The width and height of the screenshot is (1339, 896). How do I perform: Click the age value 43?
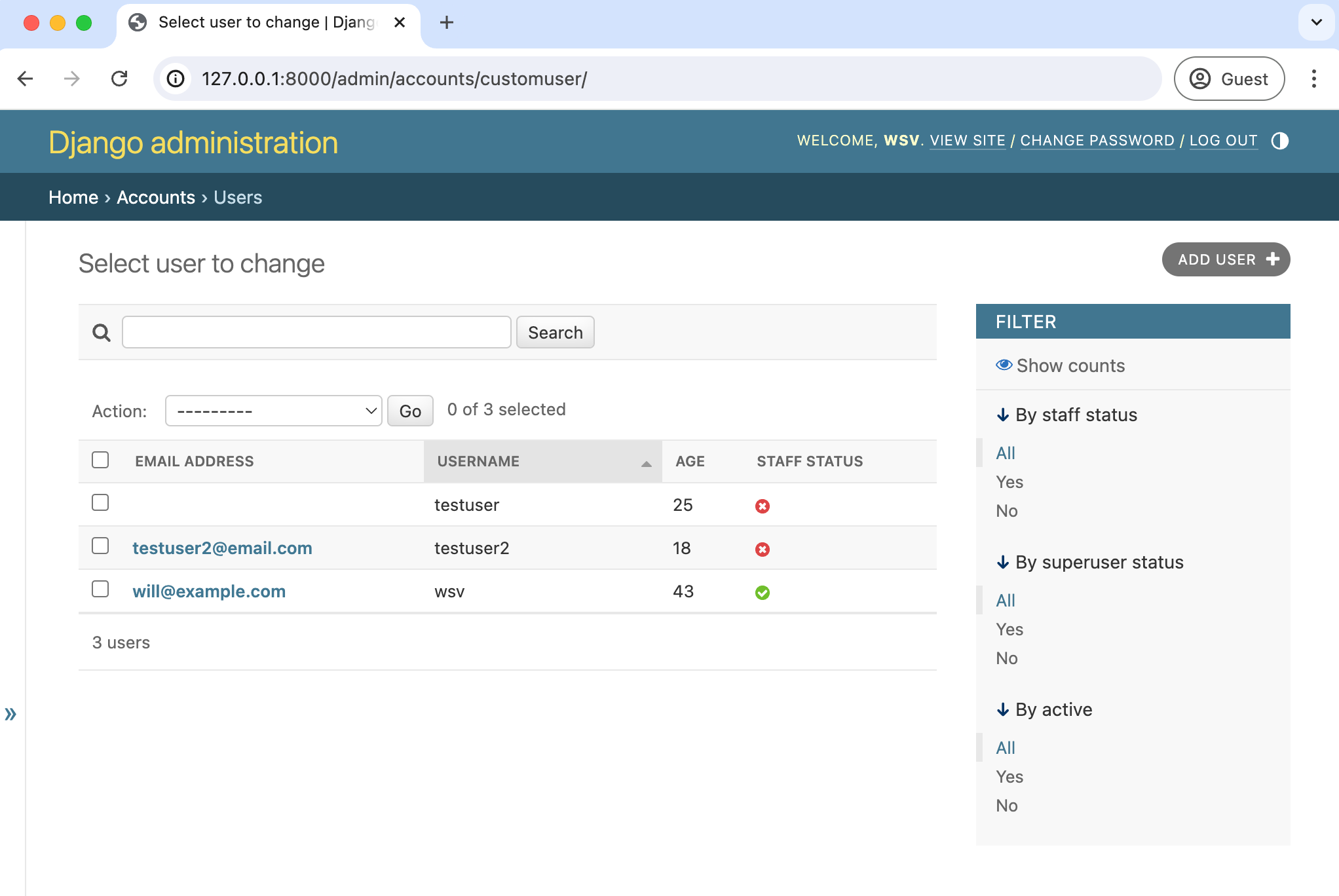(x=683, y=591)
